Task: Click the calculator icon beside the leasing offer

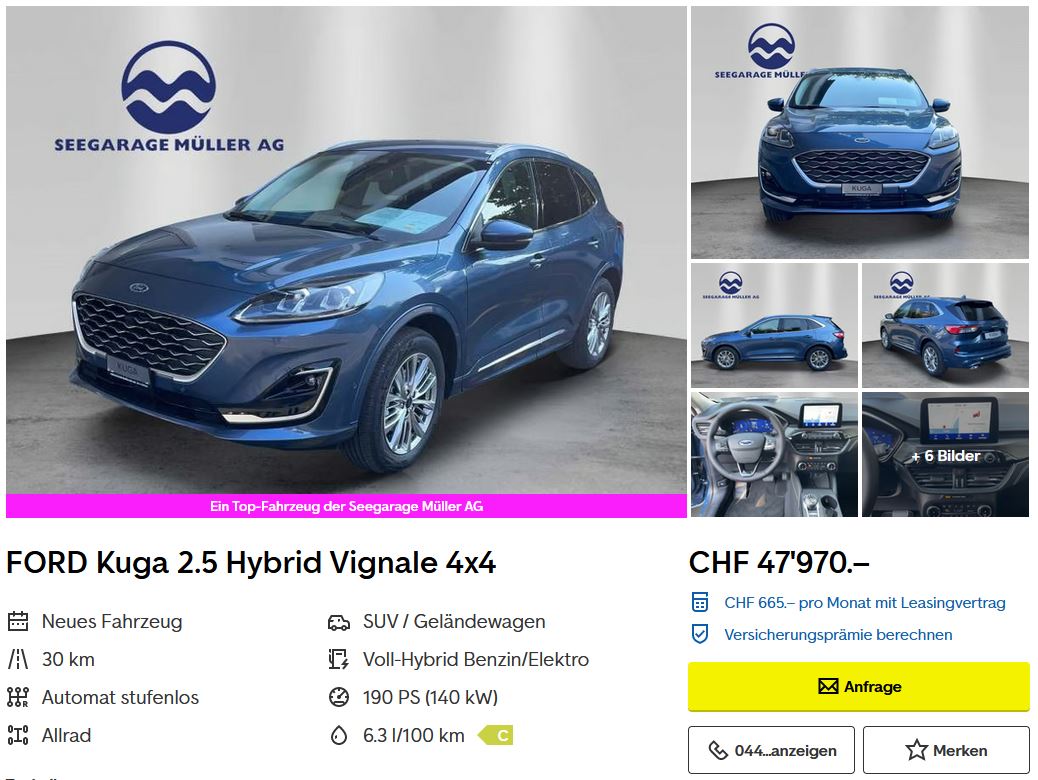Action: pos(700,603)
